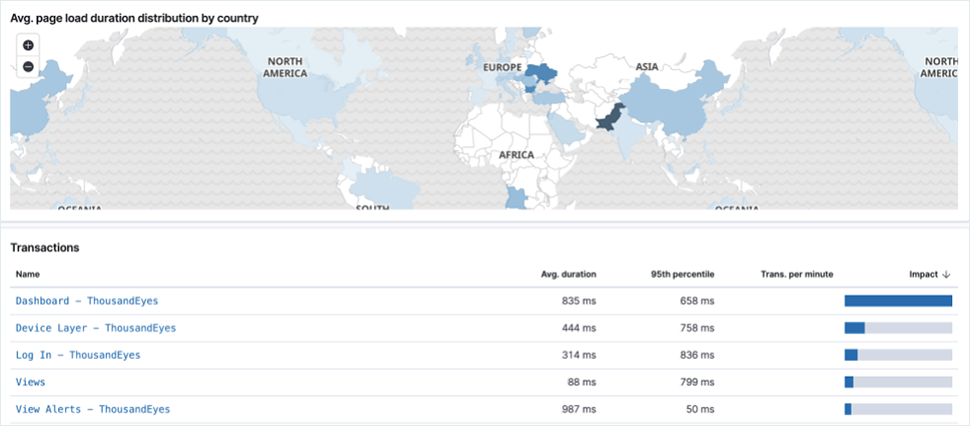Sort by Avg. duration column header
This screenshot has height=426, width=970.
click(568, 274)
